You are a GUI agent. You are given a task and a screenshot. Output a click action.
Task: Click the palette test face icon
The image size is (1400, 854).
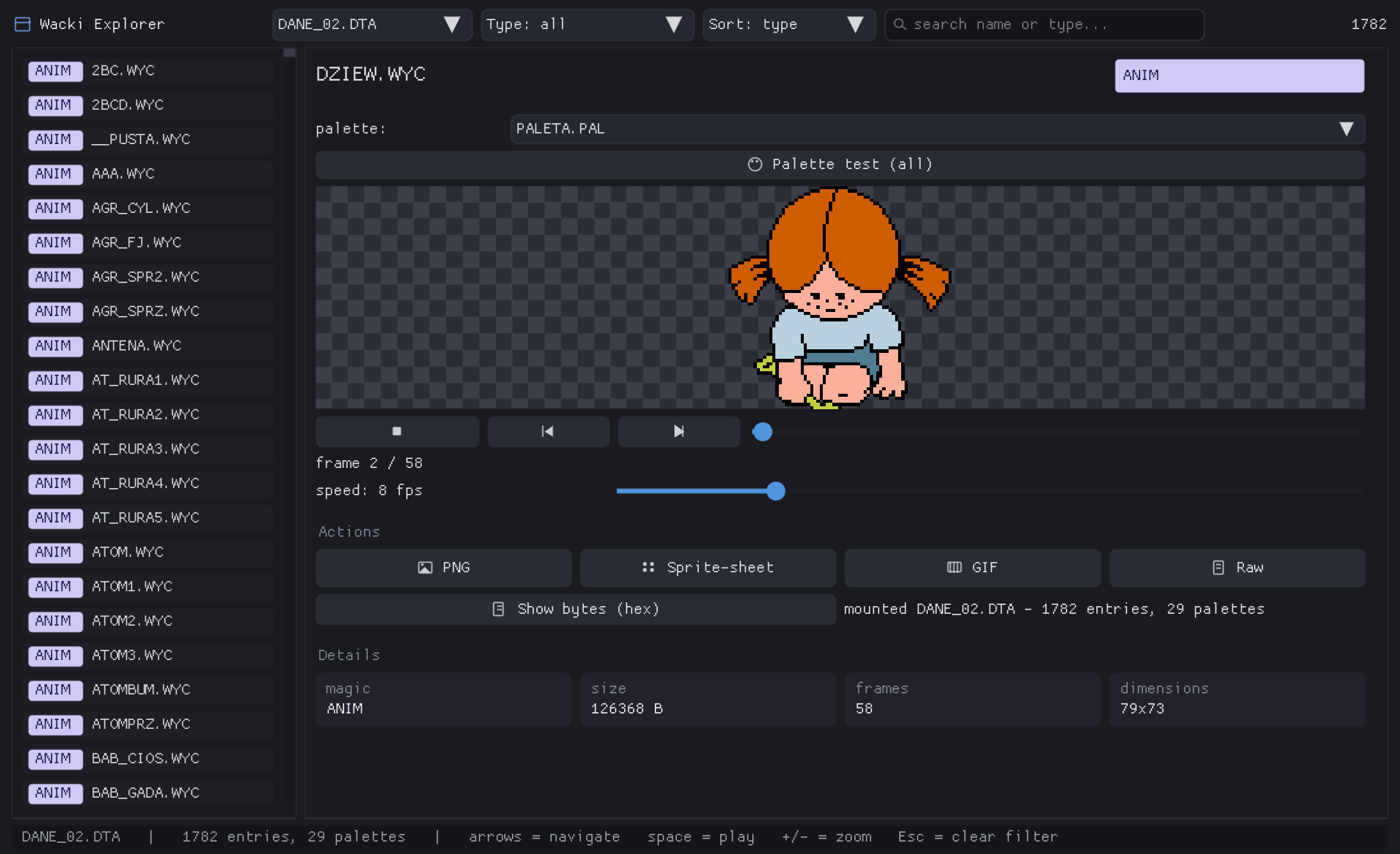[x=755, y=164]
